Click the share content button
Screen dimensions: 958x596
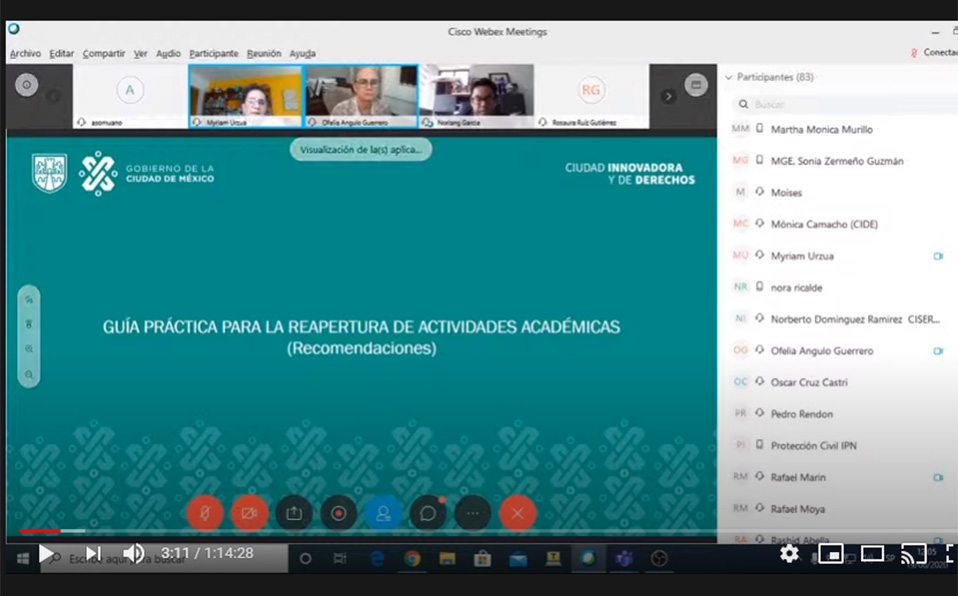pyautogui.click(x=294, y=513)
